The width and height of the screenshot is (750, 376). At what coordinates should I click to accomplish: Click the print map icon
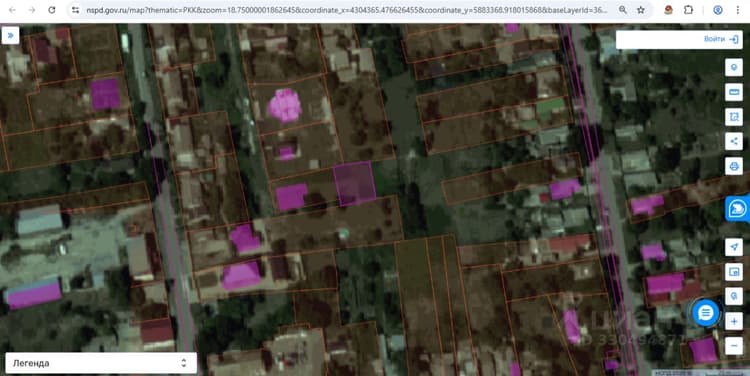click(734, 166)
